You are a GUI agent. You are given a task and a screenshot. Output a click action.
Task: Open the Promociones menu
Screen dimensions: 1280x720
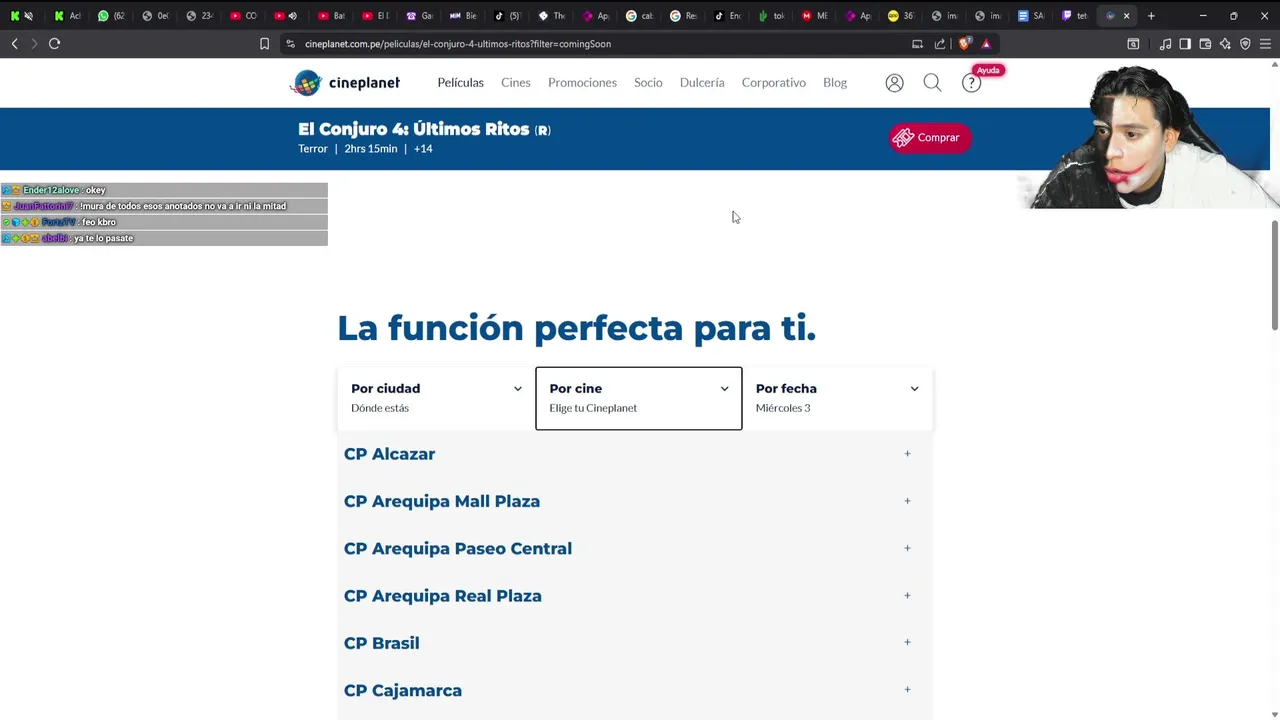click(x=582, y=83)
